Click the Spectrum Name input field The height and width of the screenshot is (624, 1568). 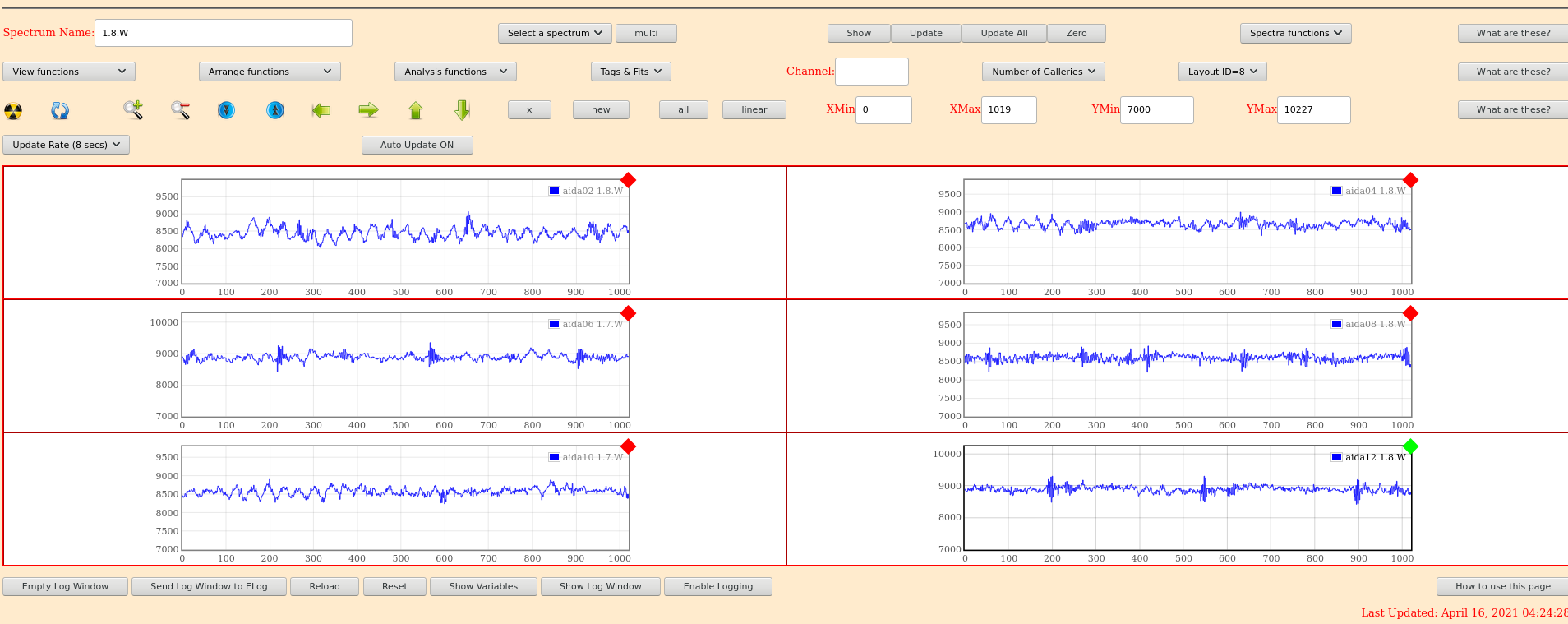point(224,34)
